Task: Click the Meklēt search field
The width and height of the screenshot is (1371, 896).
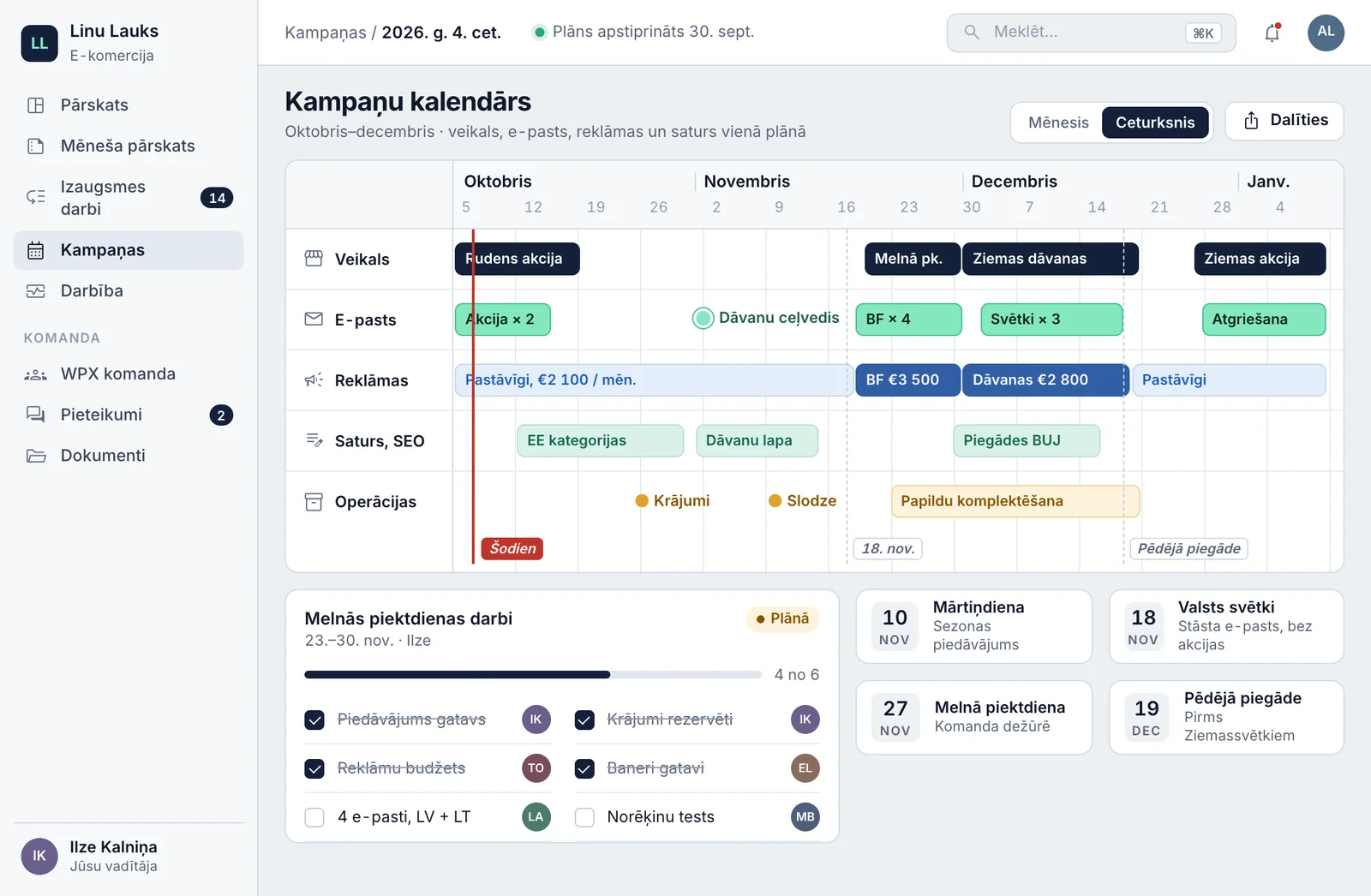Action: (x=1091, y=33)
